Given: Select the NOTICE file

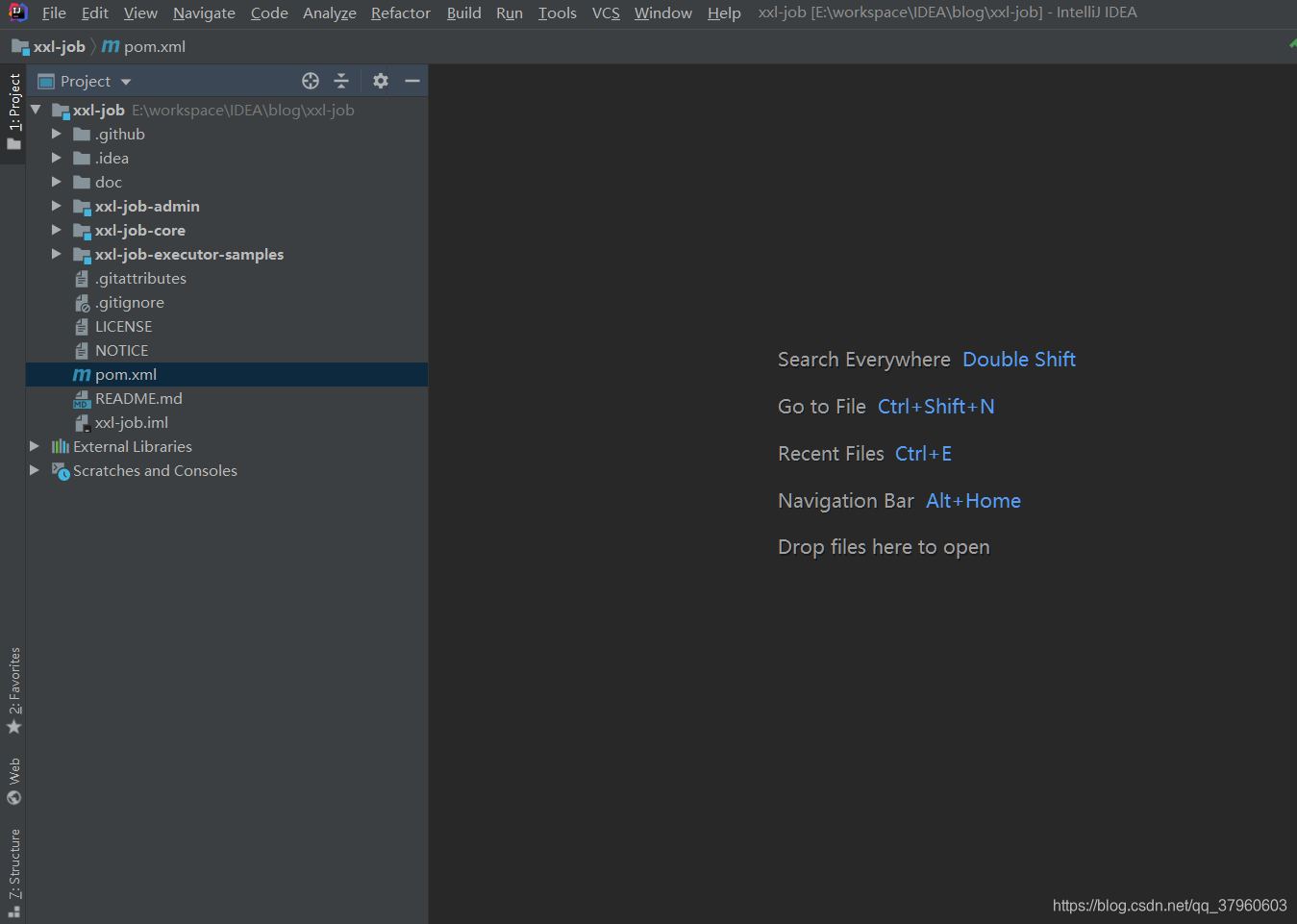Looking at the screenshot, I should (x=121, y=350).
